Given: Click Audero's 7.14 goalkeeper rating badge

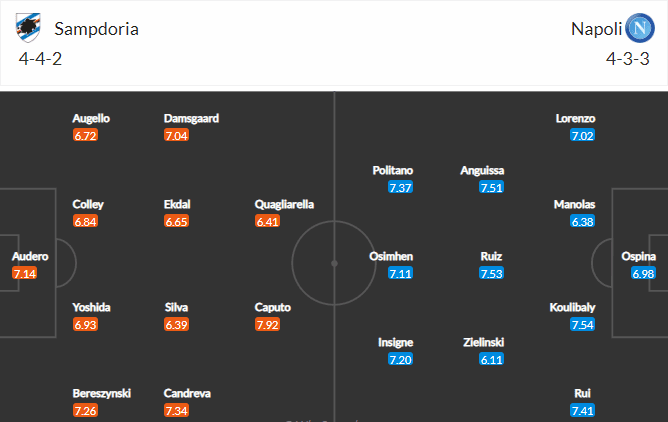Looking at the screenshot, I should click(25, 273).
